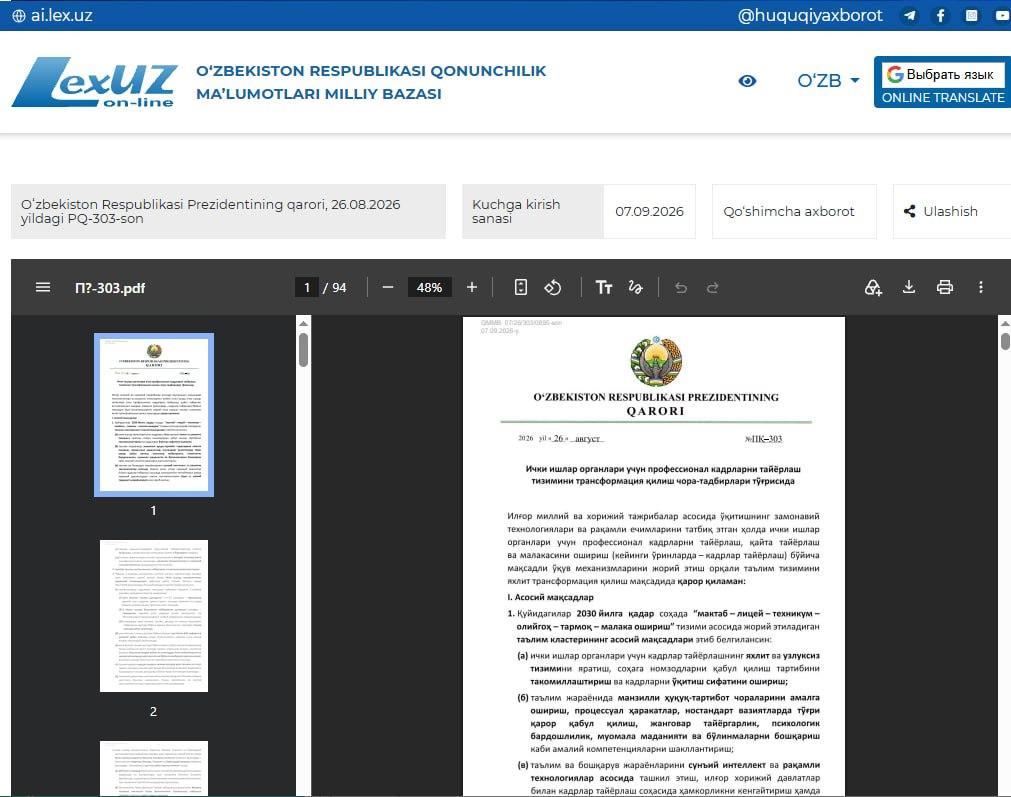Image resolution: width=1011 pixels, height=797 pixels.
Task: Click the page number input field
Action: pos(307,288)
